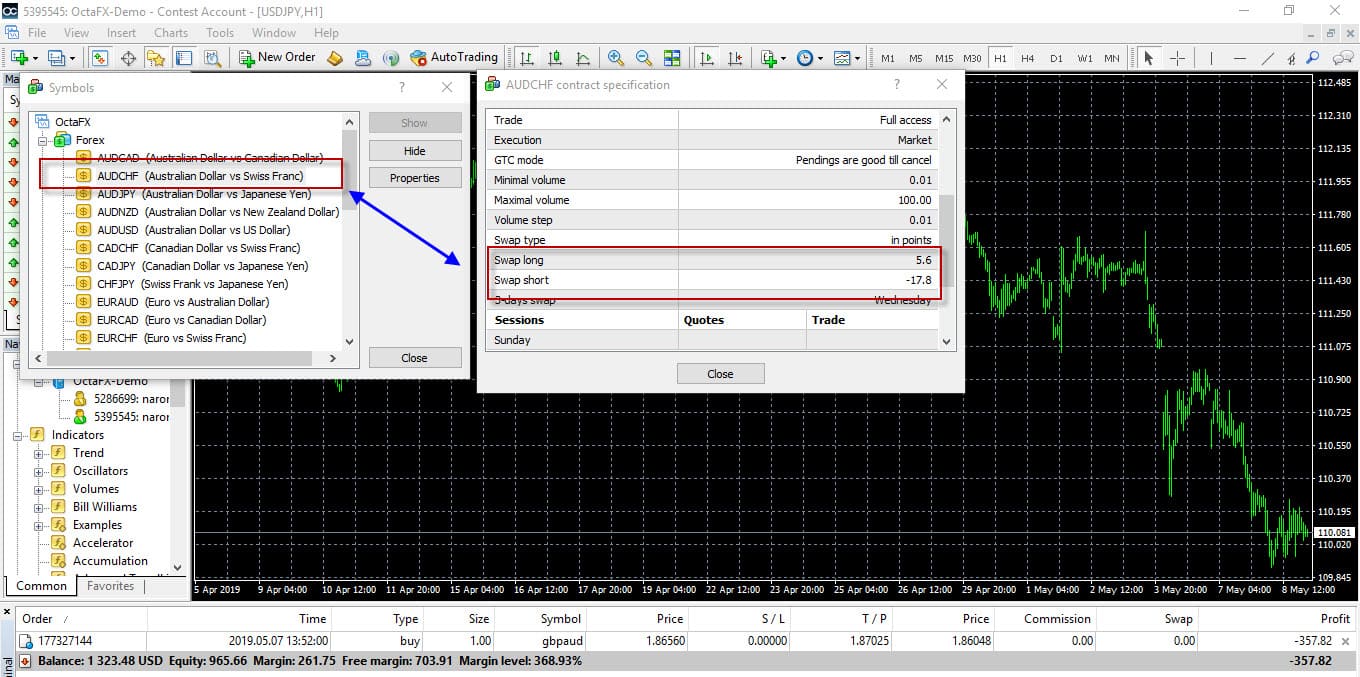
Task: Switch to the Favorites tab
Action: coord(110,586)
